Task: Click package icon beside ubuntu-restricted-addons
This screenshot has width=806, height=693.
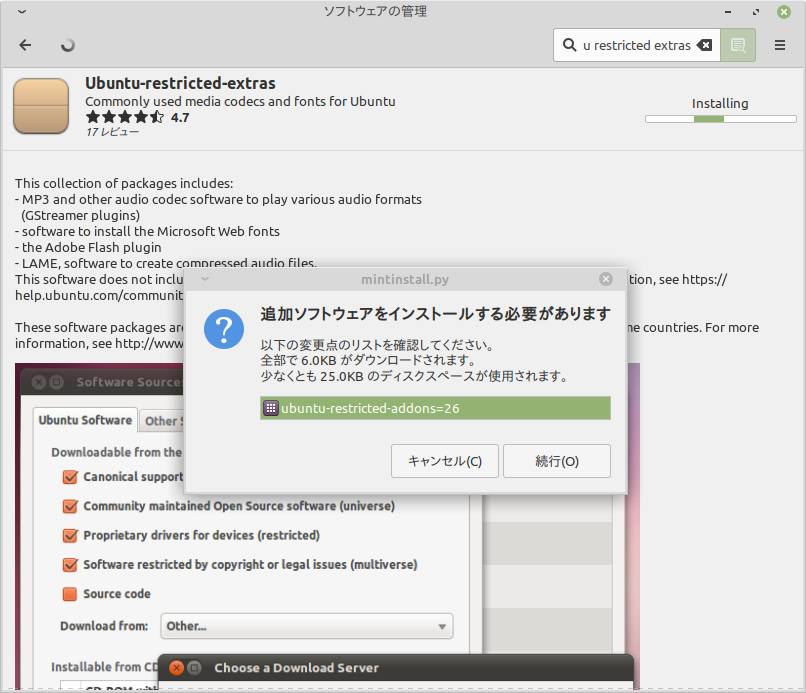Action: (271, 408)
